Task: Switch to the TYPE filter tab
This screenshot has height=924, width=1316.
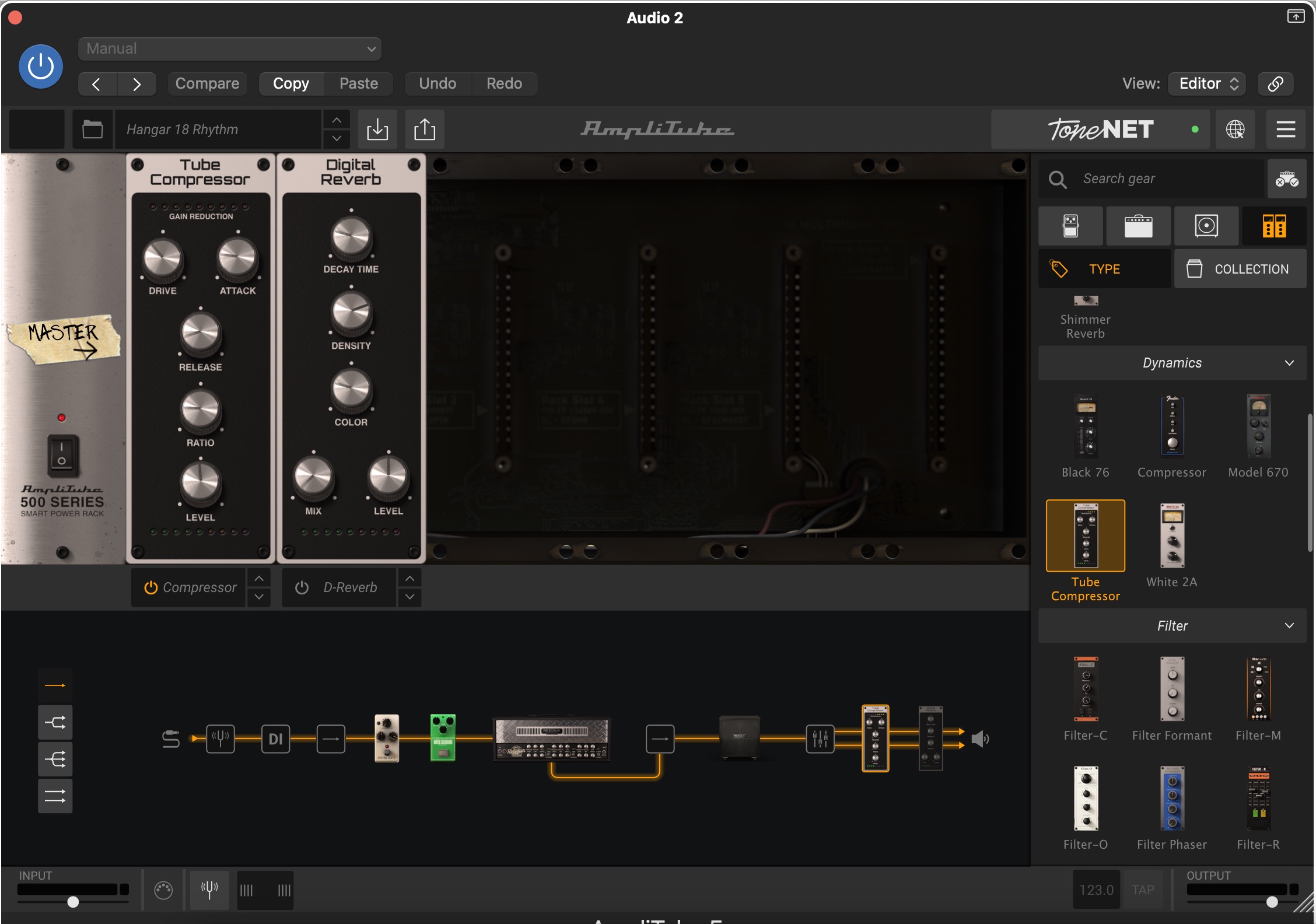Action: coord(1104,269)
